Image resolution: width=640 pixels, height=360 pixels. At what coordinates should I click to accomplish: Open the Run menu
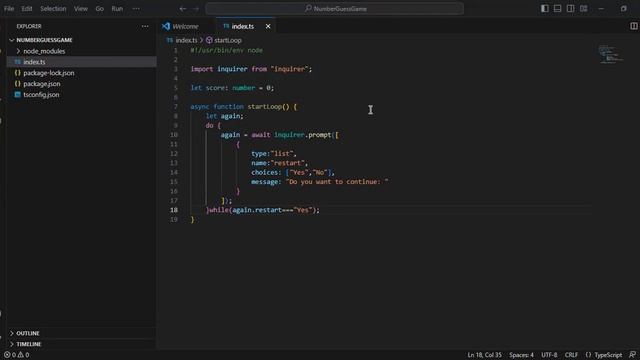click(x=117, y=9)
